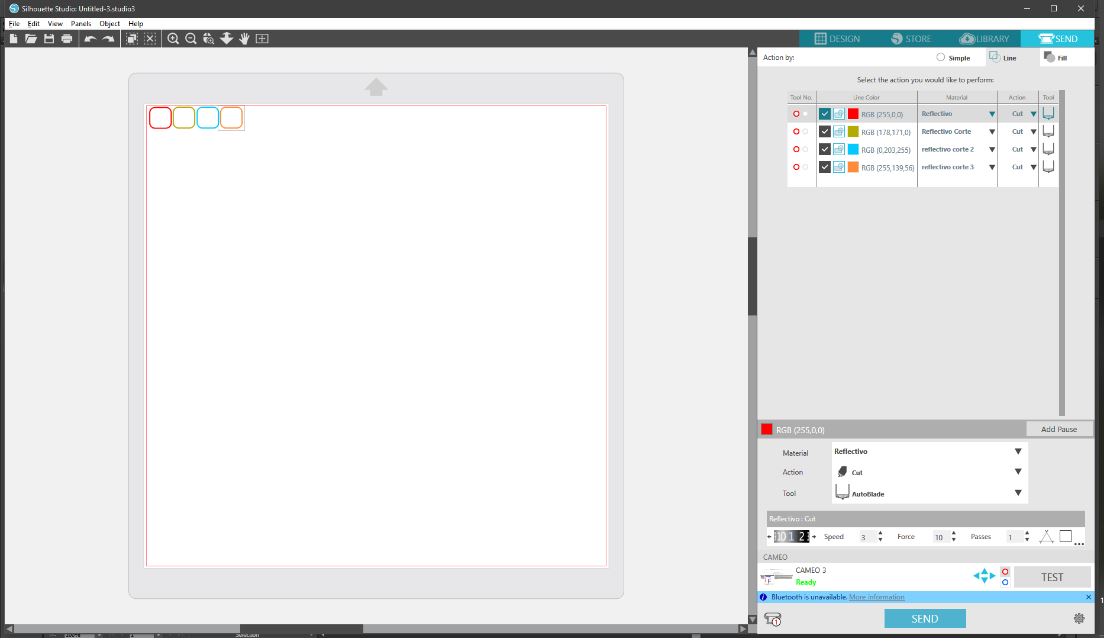Click the AutoBlade tool icon in red row
Image resolution: width=1104 pixels, height=642 pixels.
click(1048, 113)
